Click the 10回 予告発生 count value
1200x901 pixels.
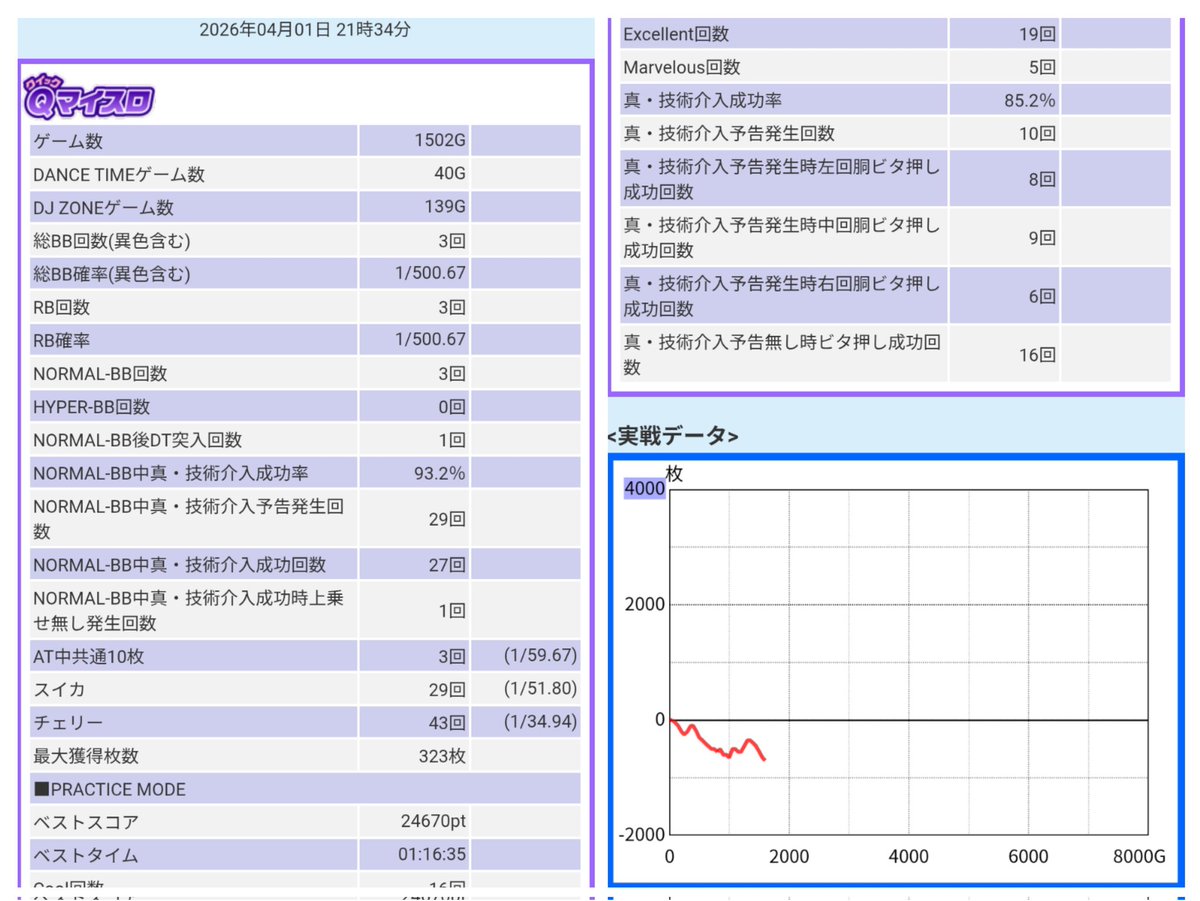click(x=1038, y=133)
